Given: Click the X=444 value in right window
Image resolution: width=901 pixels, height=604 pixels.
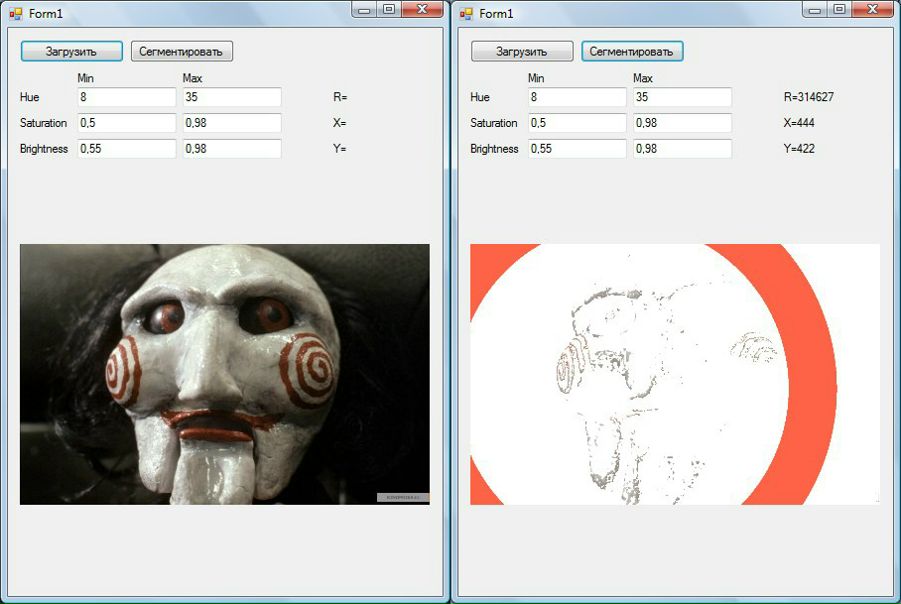Looking at the screenshot, I should (x=799, y=123).
